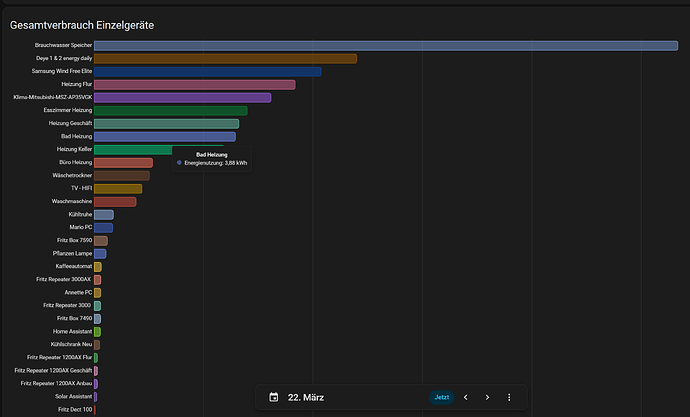Viewport: 690px width, 417px height.
Task: Open the three-dot overflow menu
Action: pos(509,397)
